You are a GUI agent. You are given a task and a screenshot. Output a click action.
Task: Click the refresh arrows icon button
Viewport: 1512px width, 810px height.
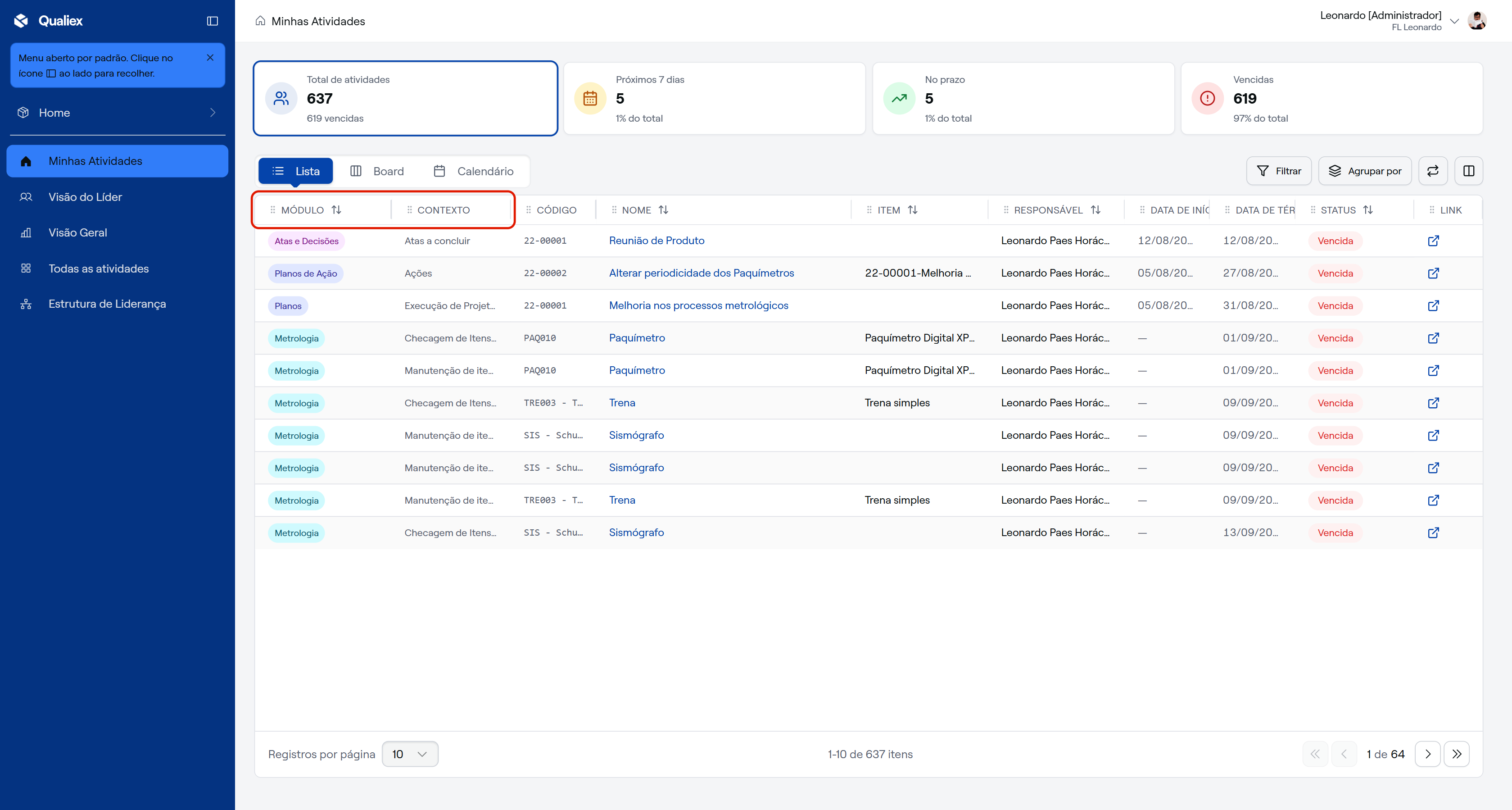pos(1433,171)
